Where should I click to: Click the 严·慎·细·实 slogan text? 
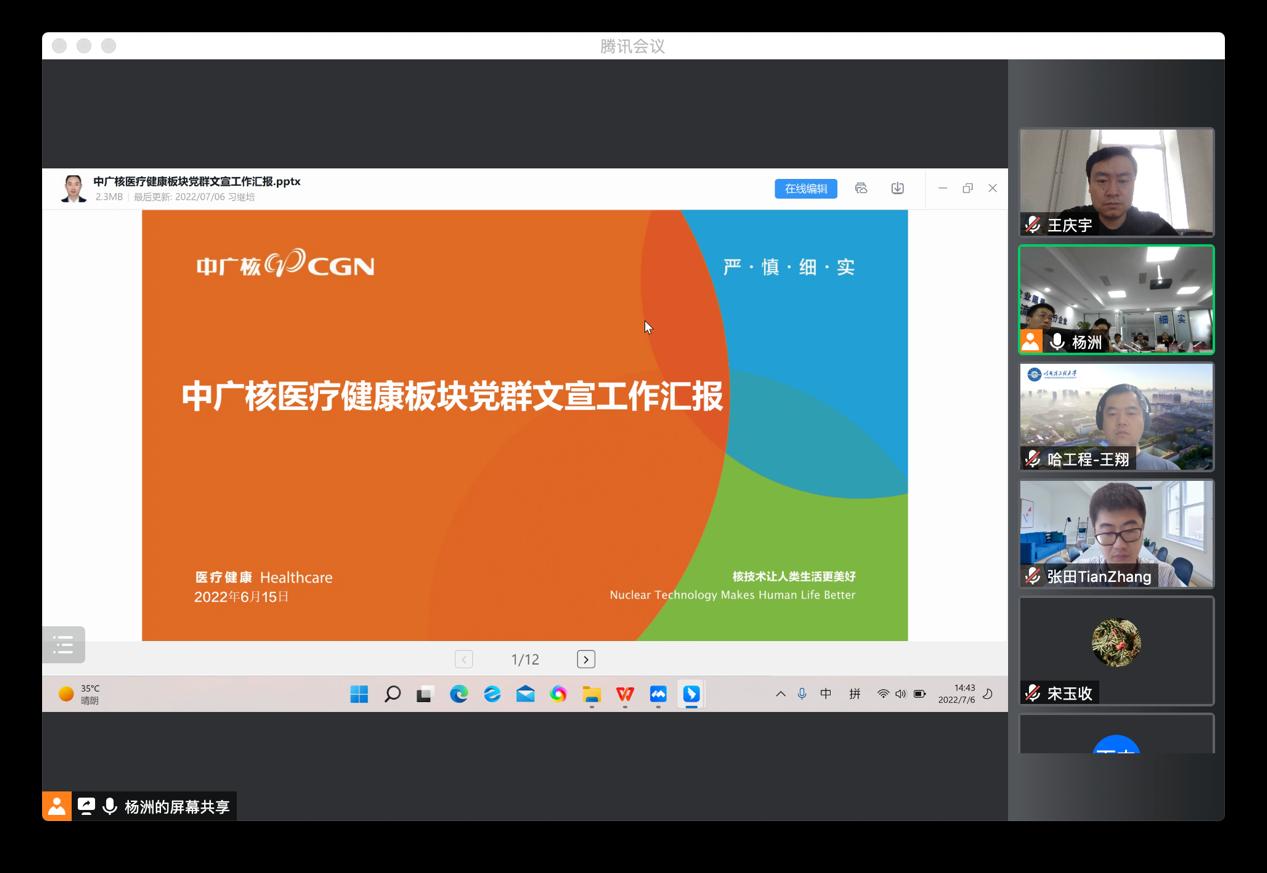(789, 267)
